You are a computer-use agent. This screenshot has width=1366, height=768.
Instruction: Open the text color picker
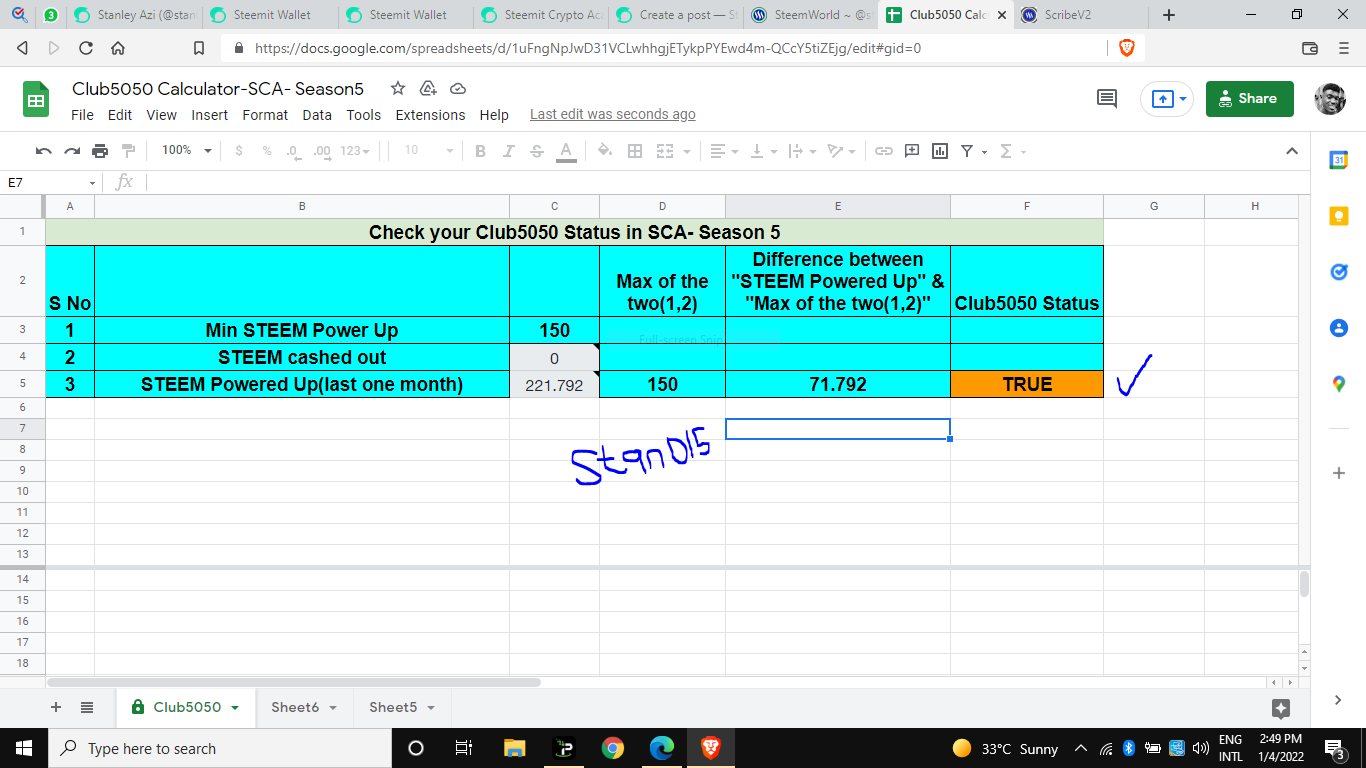(x=565, y=151)
